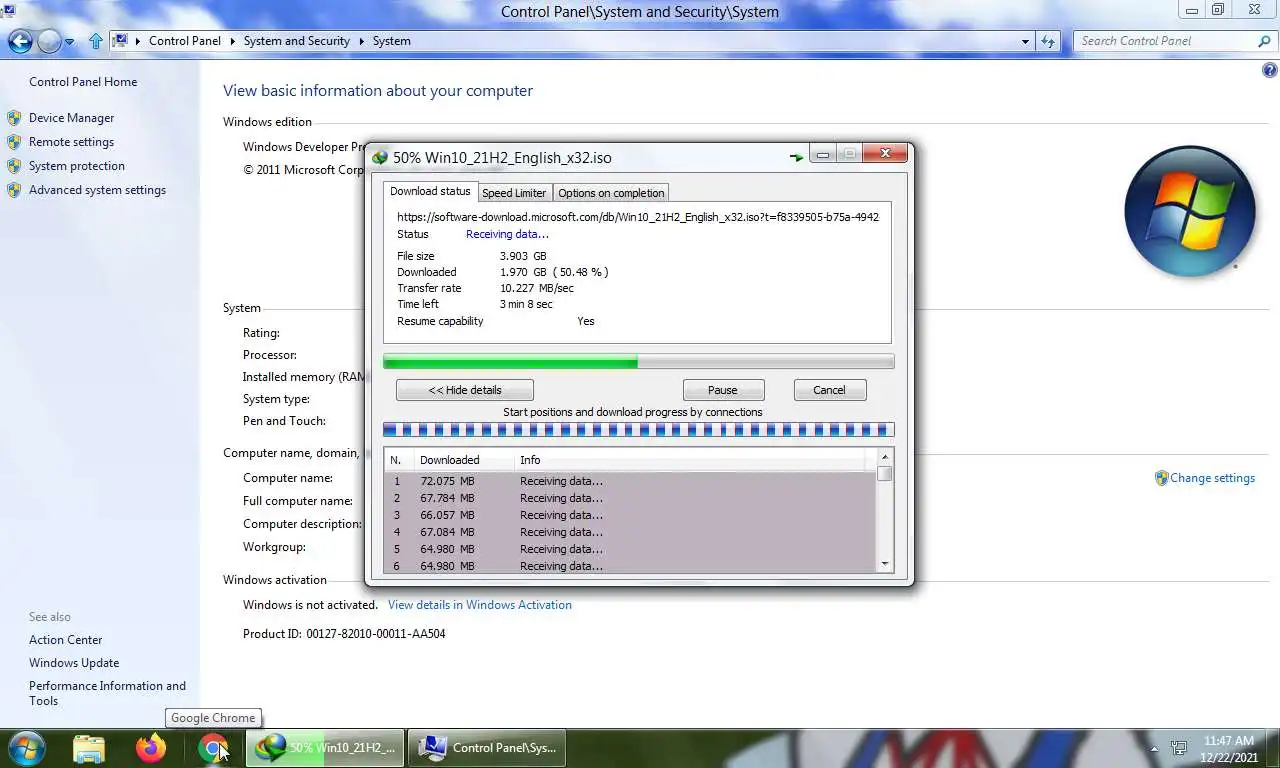Show hidden system tray icons
Viewport: 1280px width, 768px height.
coord(1154,748)
